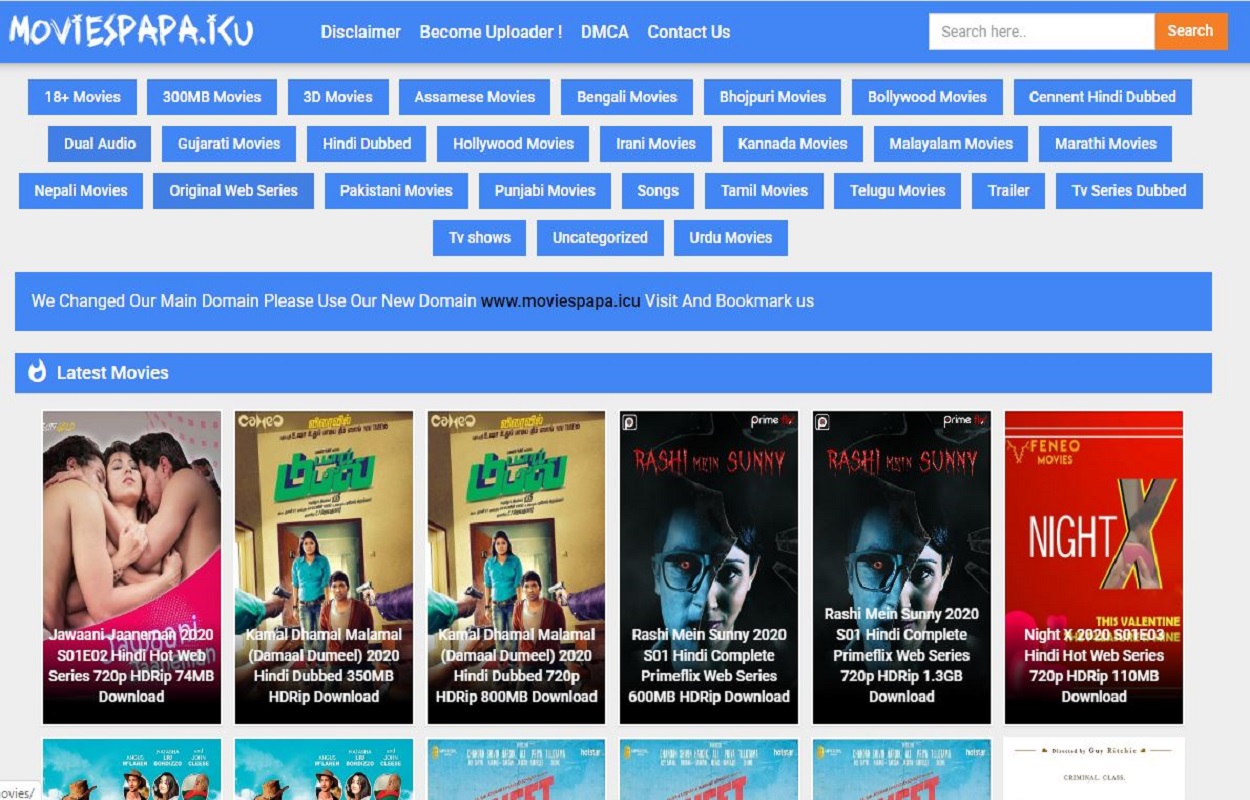The image size is (1250, 800).
Task: Click the Tv Series Dubbed category
Action: (x=1129, y=191)
